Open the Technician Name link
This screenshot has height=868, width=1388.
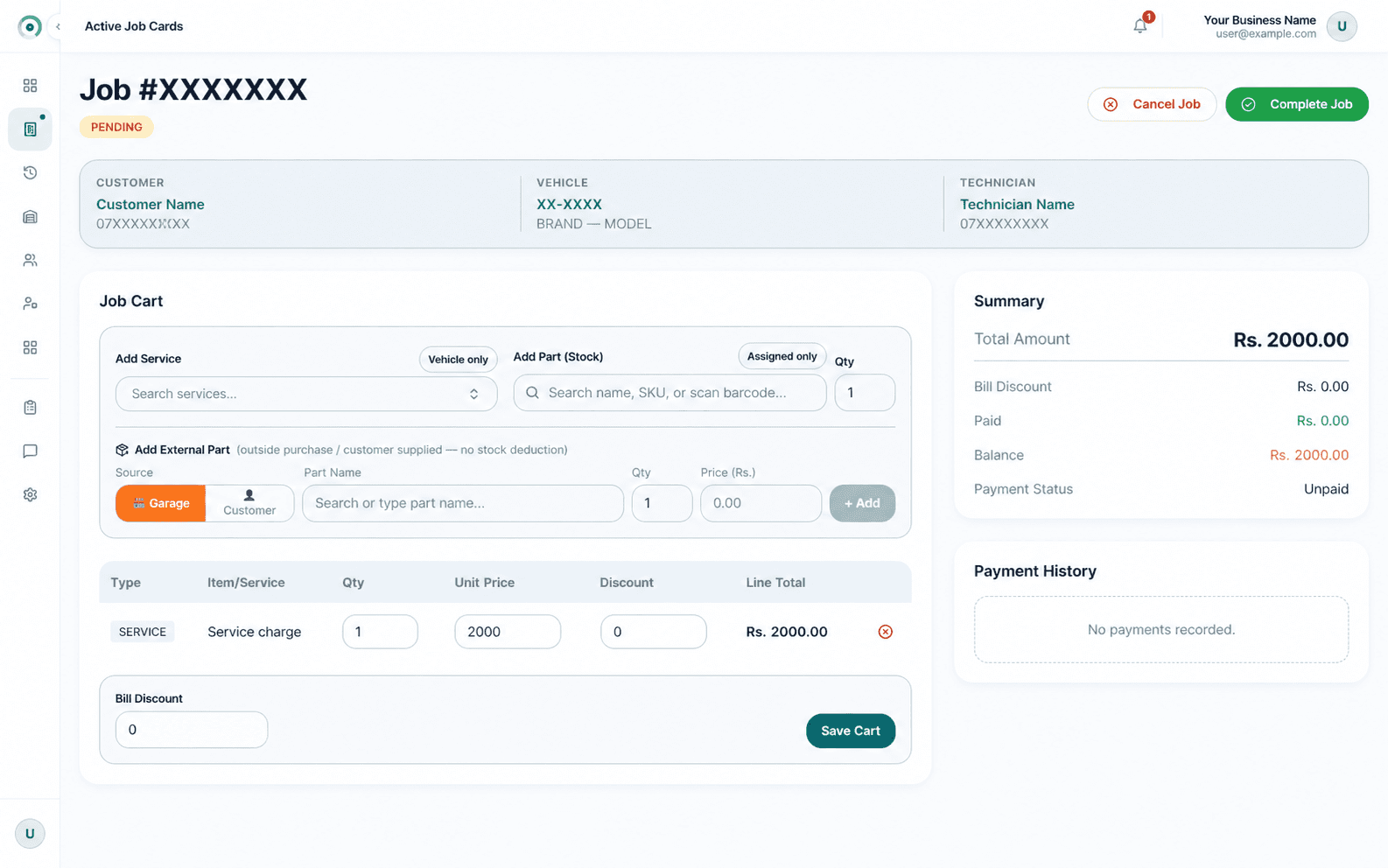1017,205
